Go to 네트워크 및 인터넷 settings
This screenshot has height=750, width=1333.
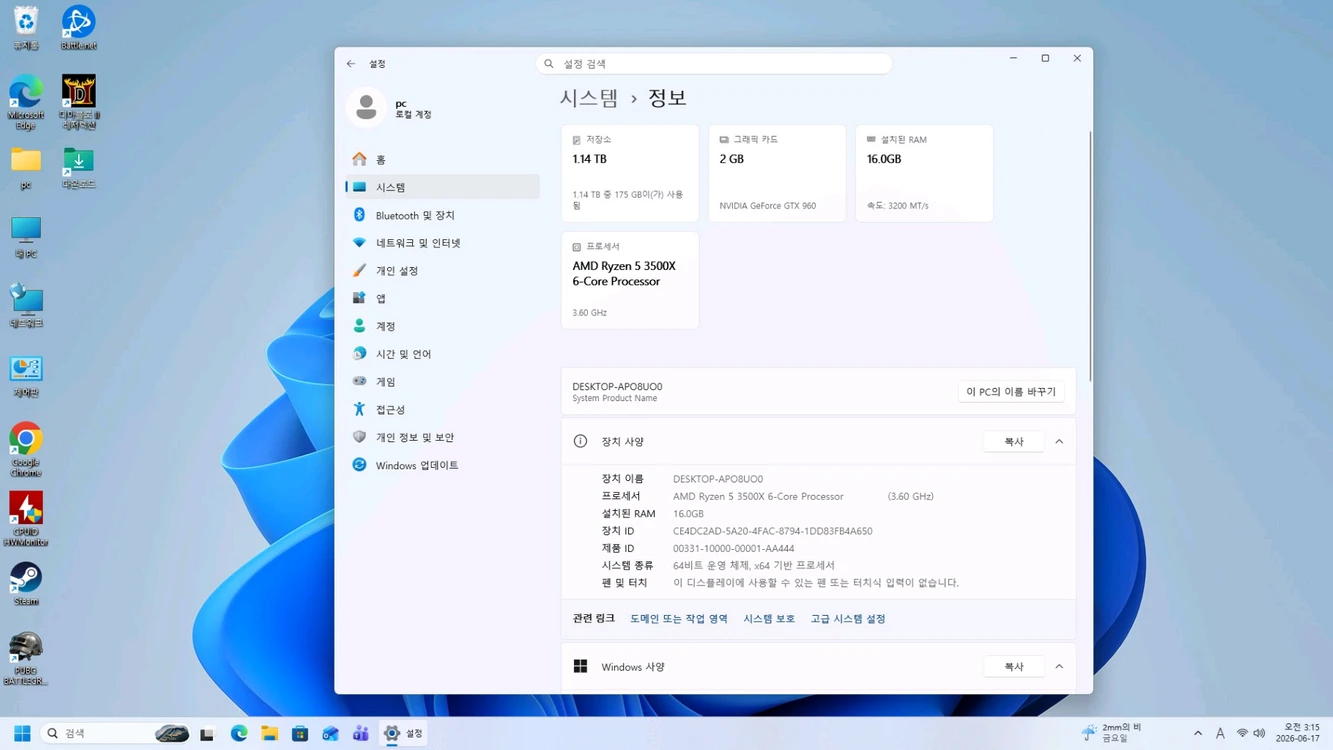click(x=442, y=243)
